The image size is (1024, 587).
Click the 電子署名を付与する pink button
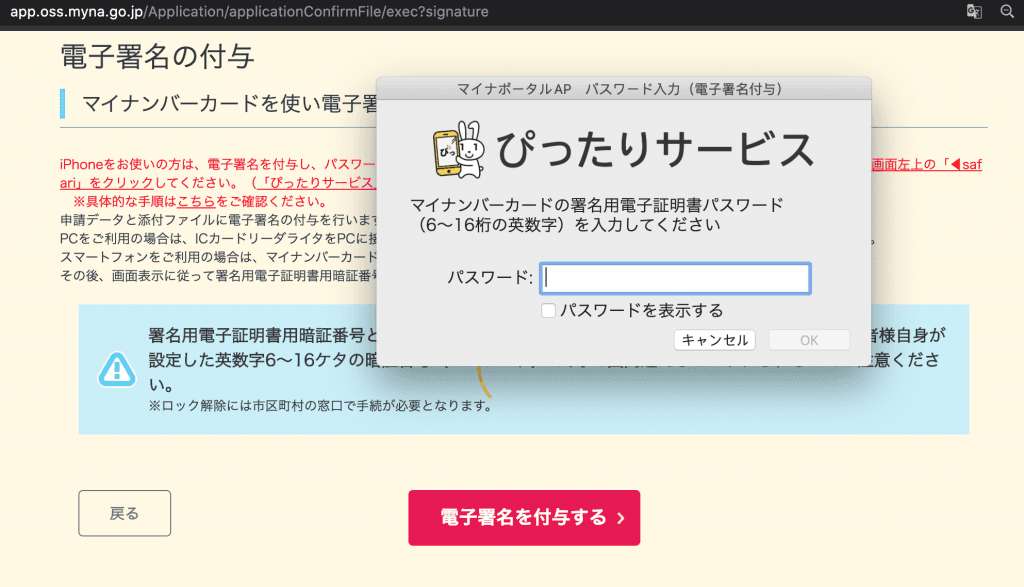point(524,517)
